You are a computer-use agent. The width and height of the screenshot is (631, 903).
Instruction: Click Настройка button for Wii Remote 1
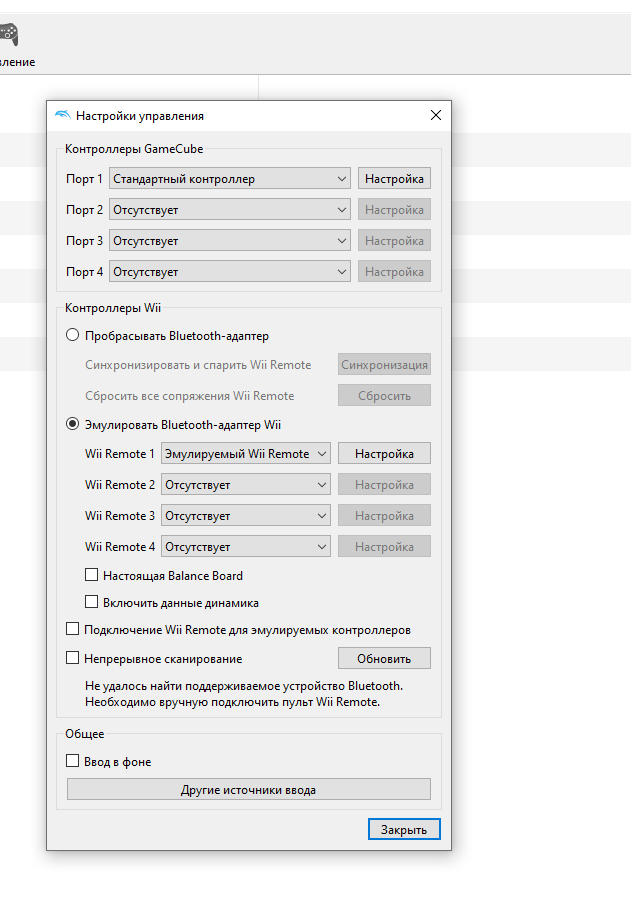384,454
